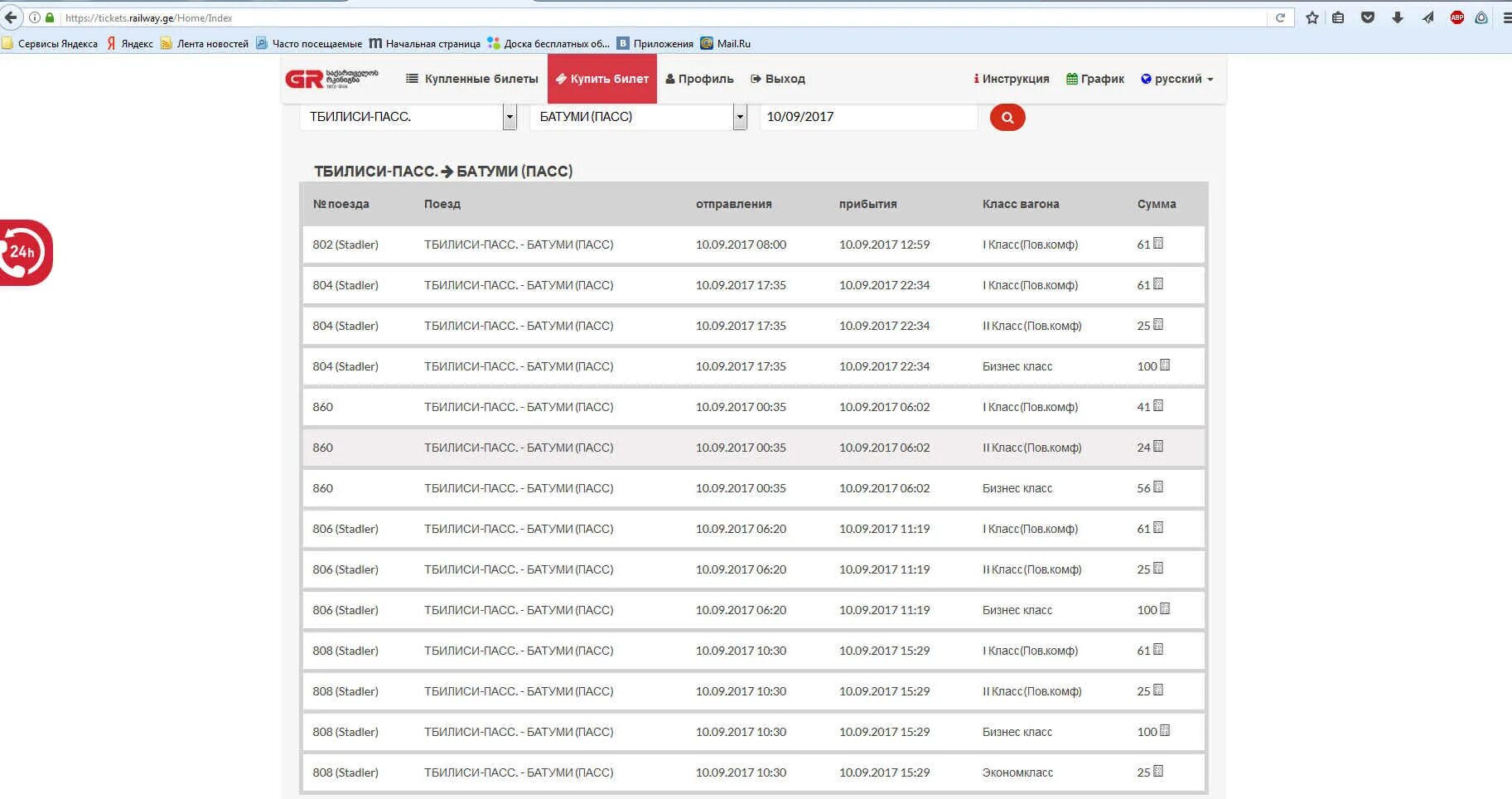Click the triangle icon in browser toolbar
The image size is (1512, 799).
coord(1481,17)
